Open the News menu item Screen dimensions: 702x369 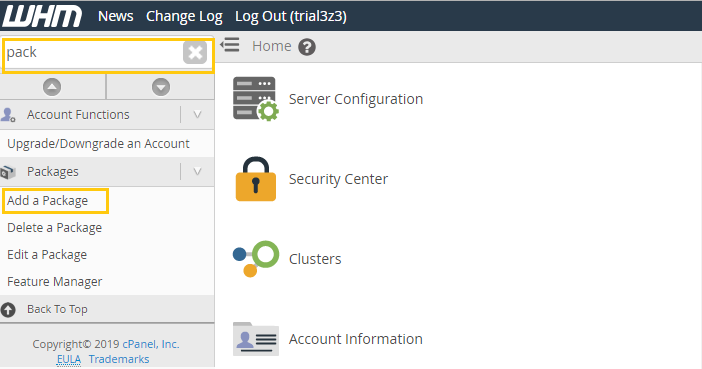pos(116,16)
